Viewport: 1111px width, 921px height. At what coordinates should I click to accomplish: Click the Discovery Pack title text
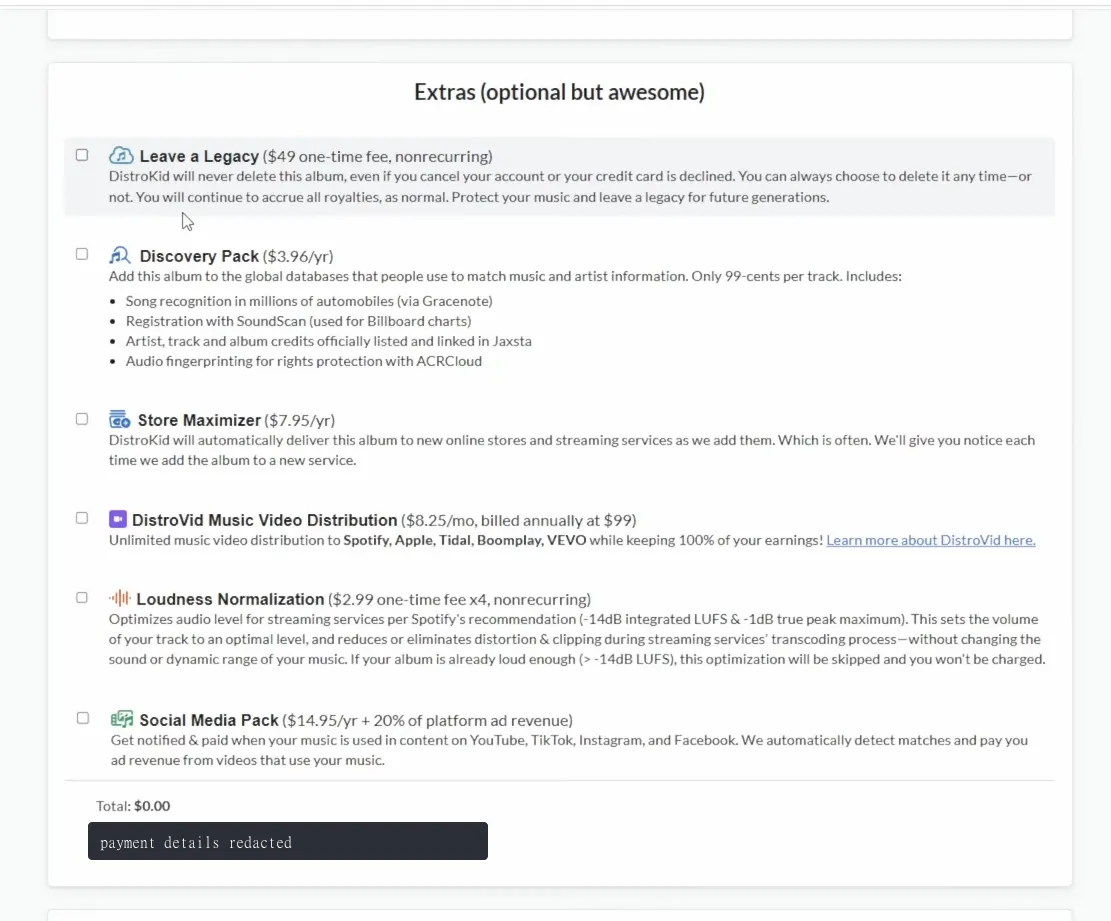click(199, 256)
